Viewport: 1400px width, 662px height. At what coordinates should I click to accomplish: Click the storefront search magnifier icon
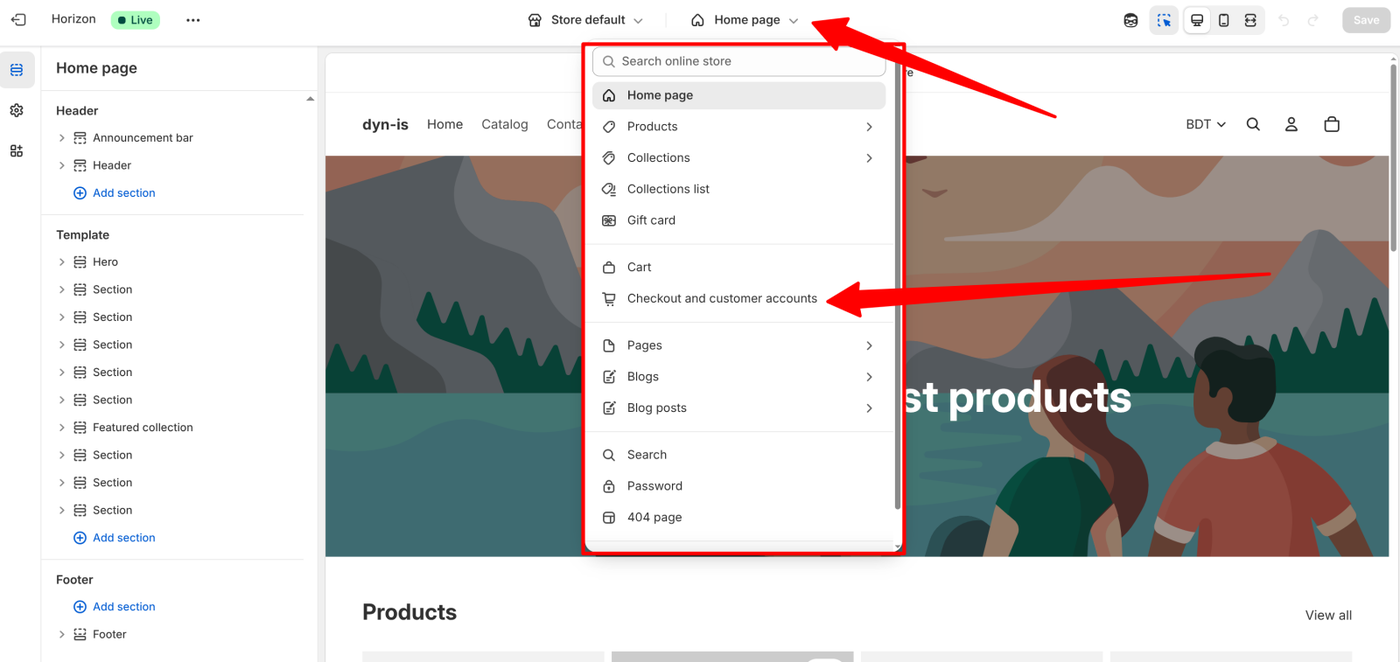(1253, 125)
